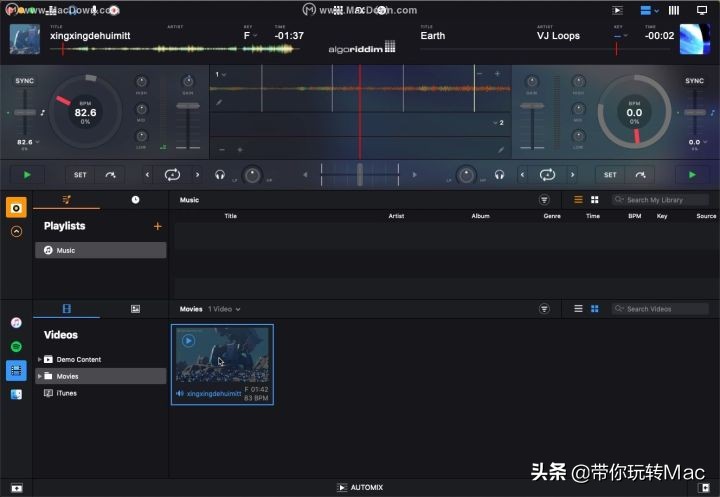Screen dimensions: 720x497
Task: Search in the Videos field
Action: (660, 309)
